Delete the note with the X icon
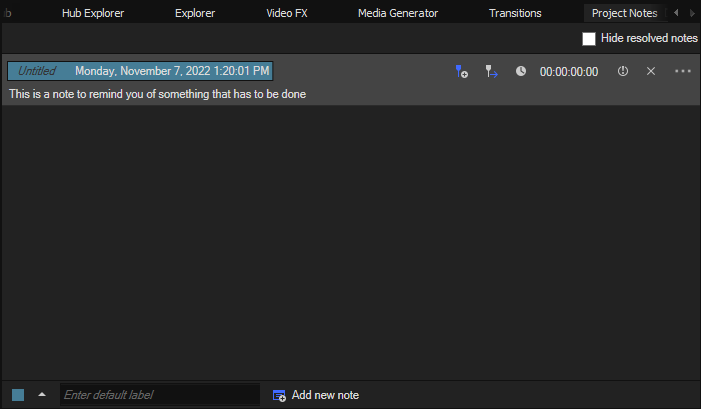Viewport: 701px width, 409px height. [651, 72]
